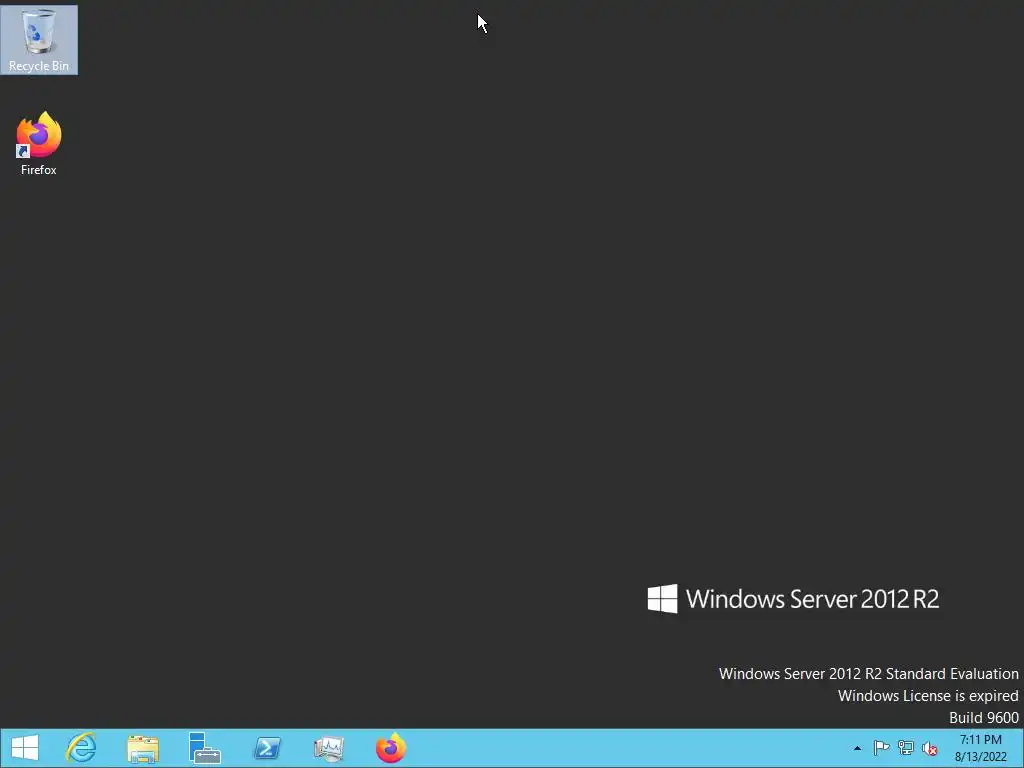Click the date 8/13/2022 in tray
The image size is (1024, 768).
(980, 757)
